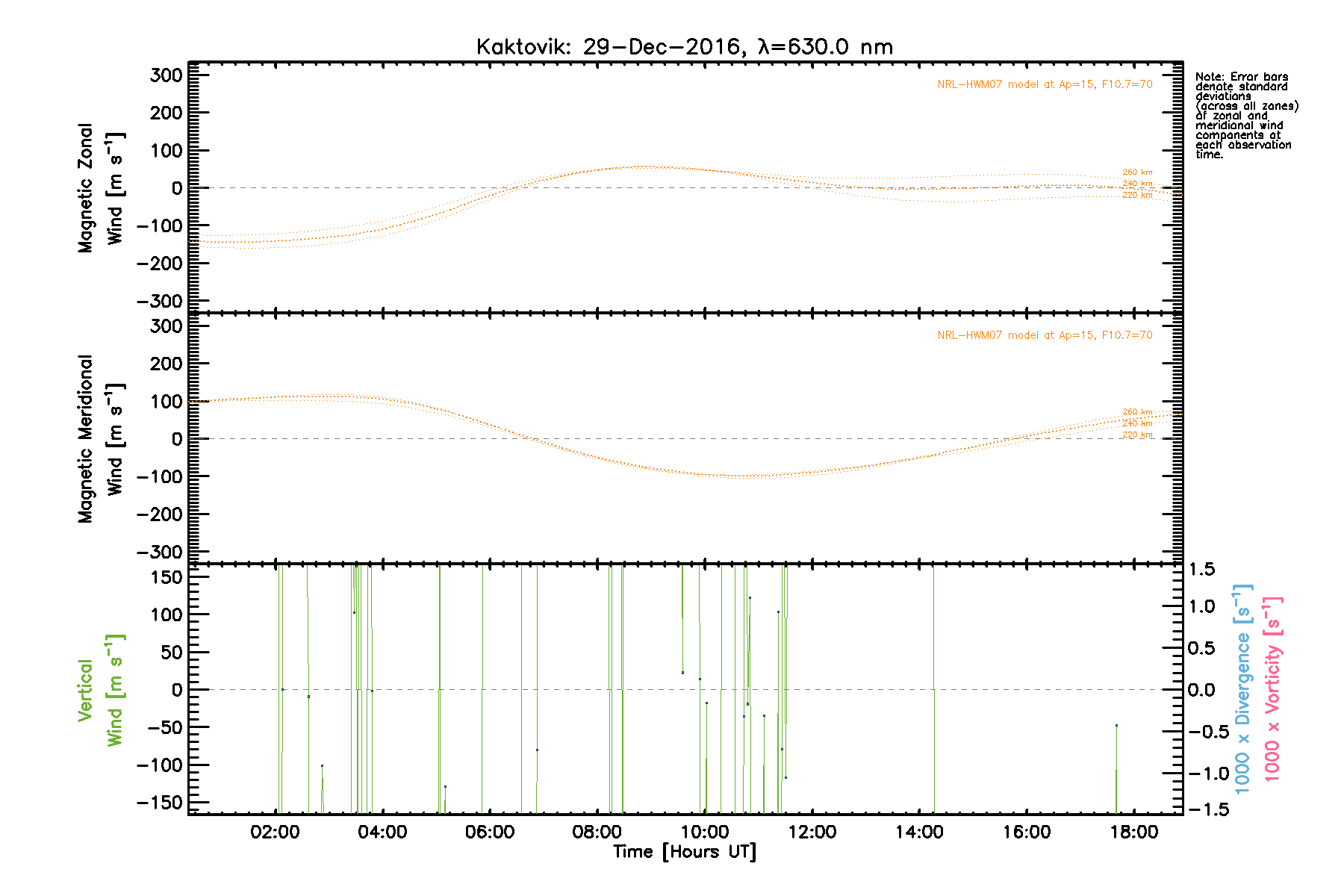Select the top panel's NRL-HWM07 model legend text

[x=1045, y=84]
